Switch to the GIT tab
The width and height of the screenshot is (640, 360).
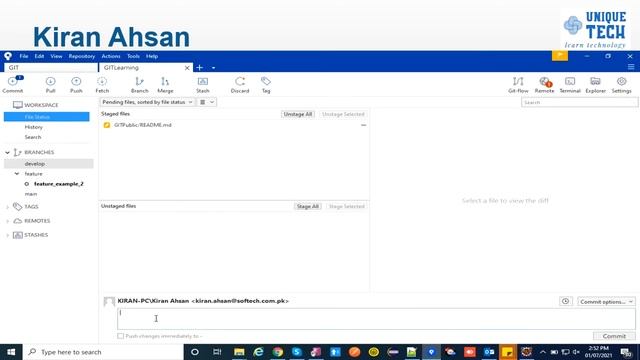[x=51, y=67]
